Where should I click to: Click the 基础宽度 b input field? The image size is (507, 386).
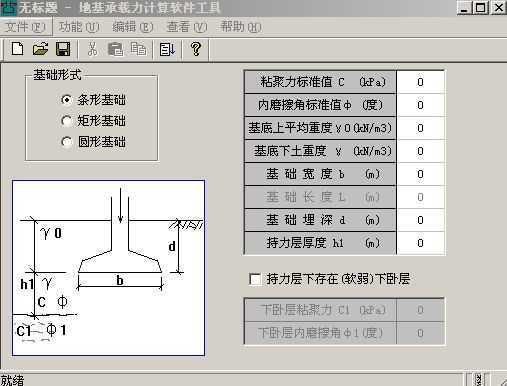(420, 174)
